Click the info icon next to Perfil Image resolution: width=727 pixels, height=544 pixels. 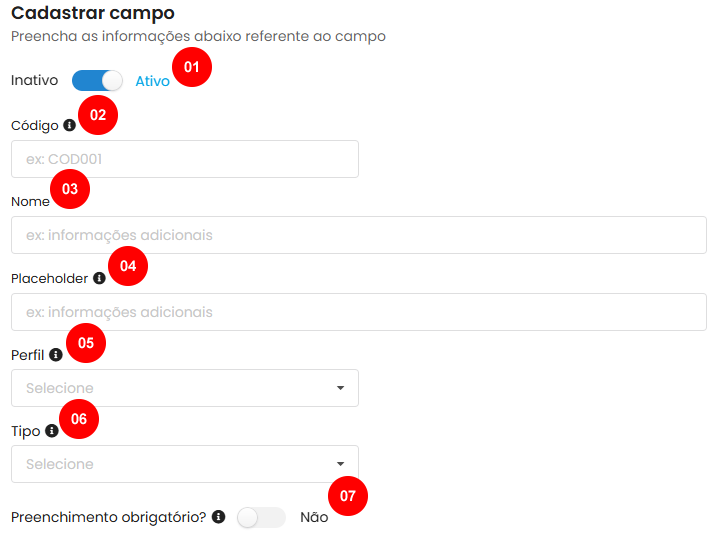56,355
